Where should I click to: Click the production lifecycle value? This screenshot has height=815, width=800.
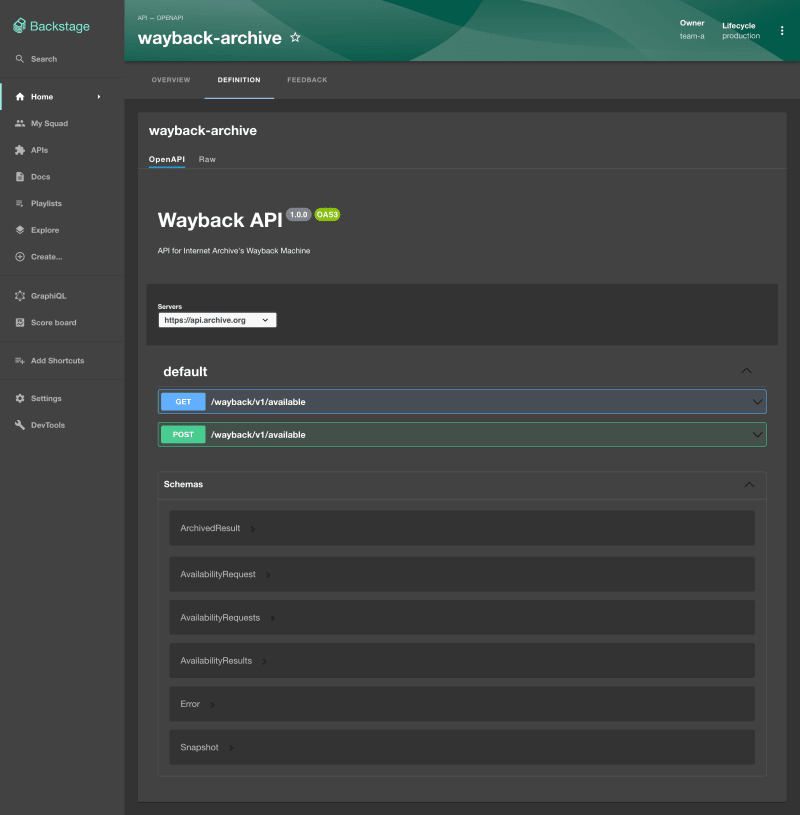tap(741, 36)
